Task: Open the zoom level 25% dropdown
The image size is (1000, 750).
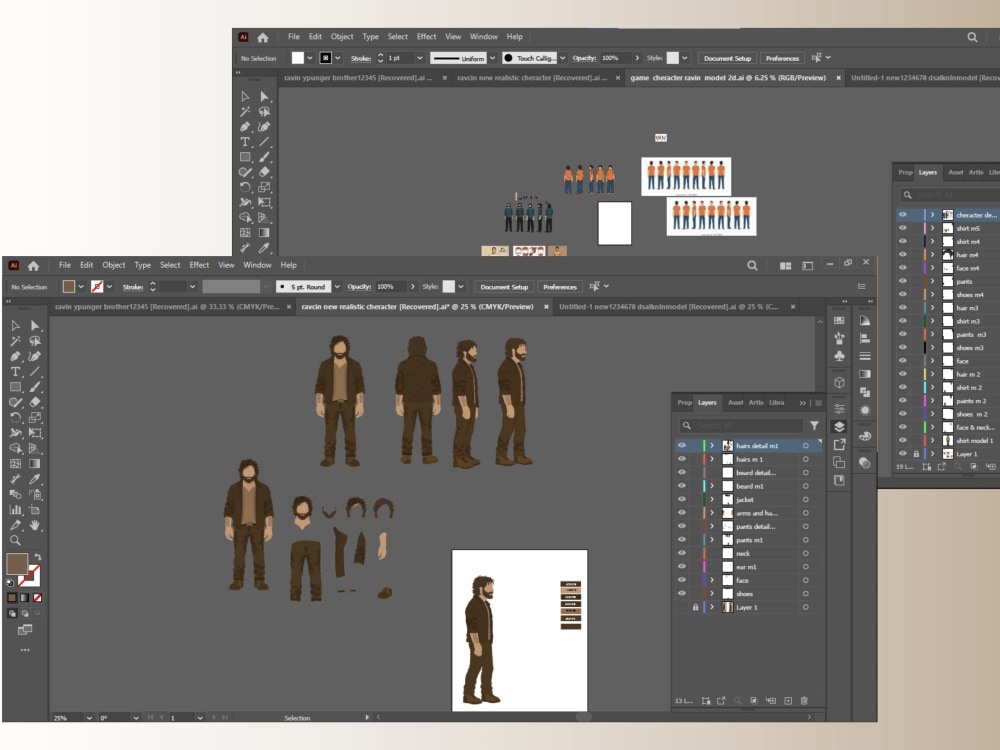Action: coord(89,717)
